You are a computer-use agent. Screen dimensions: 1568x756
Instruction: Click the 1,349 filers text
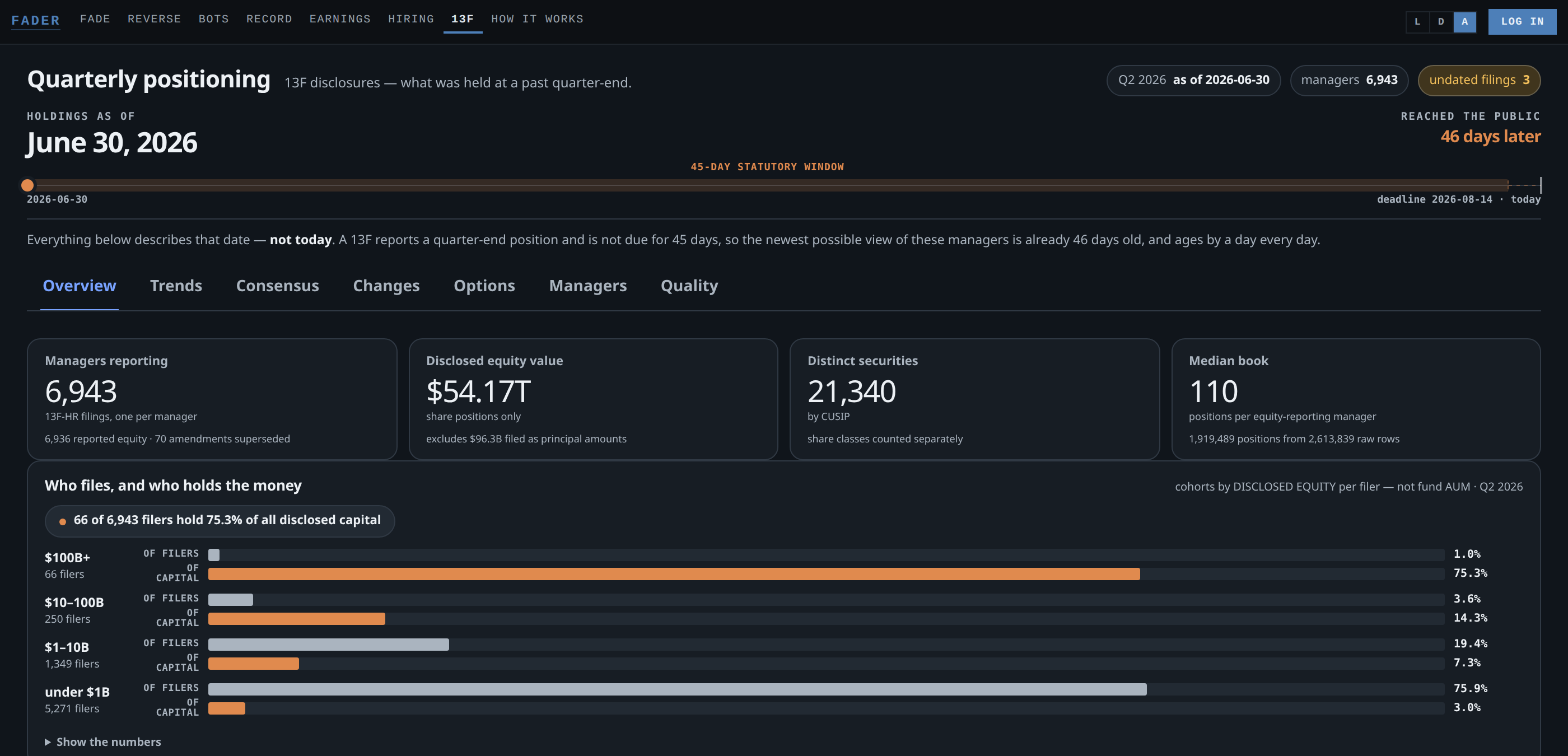coord(72,664)
